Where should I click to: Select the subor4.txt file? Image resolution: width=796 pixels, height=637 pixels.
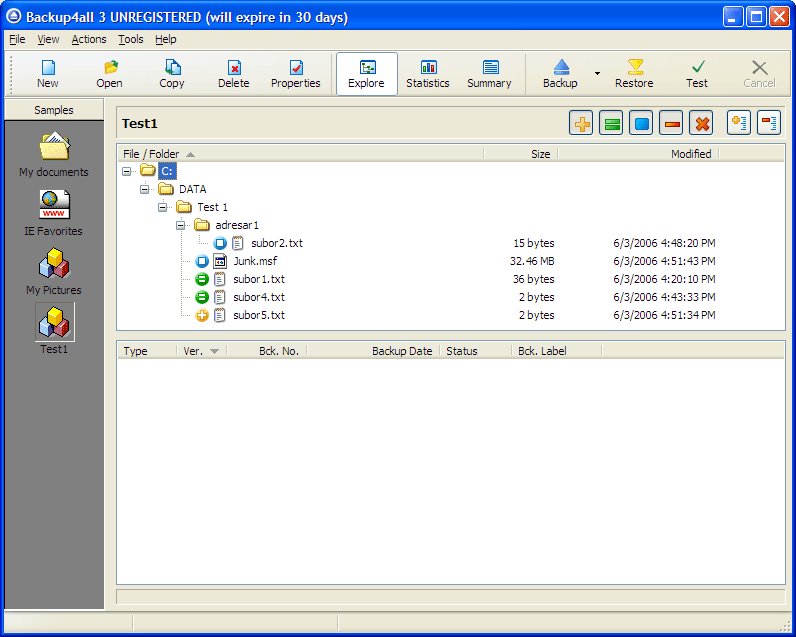(259, 297)
